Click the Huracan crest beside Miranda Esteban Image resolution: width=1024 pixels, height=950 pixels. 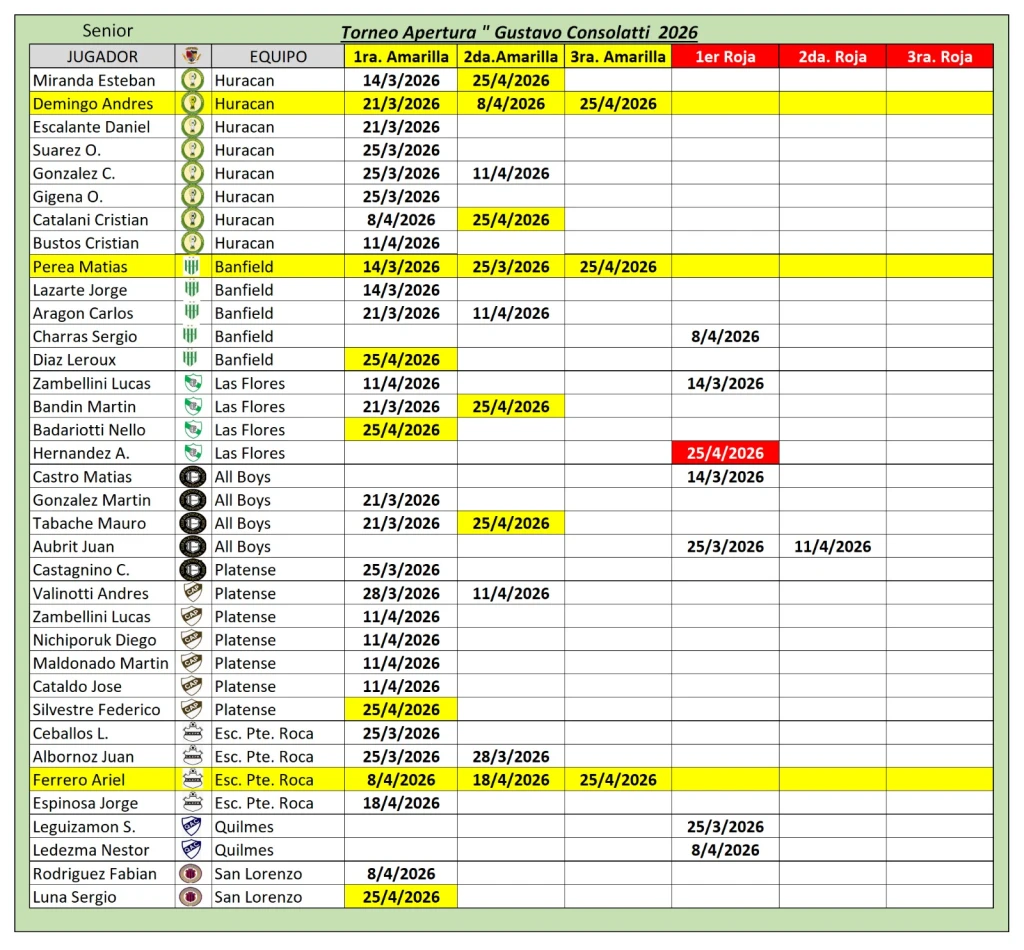(x=192, y=80)
